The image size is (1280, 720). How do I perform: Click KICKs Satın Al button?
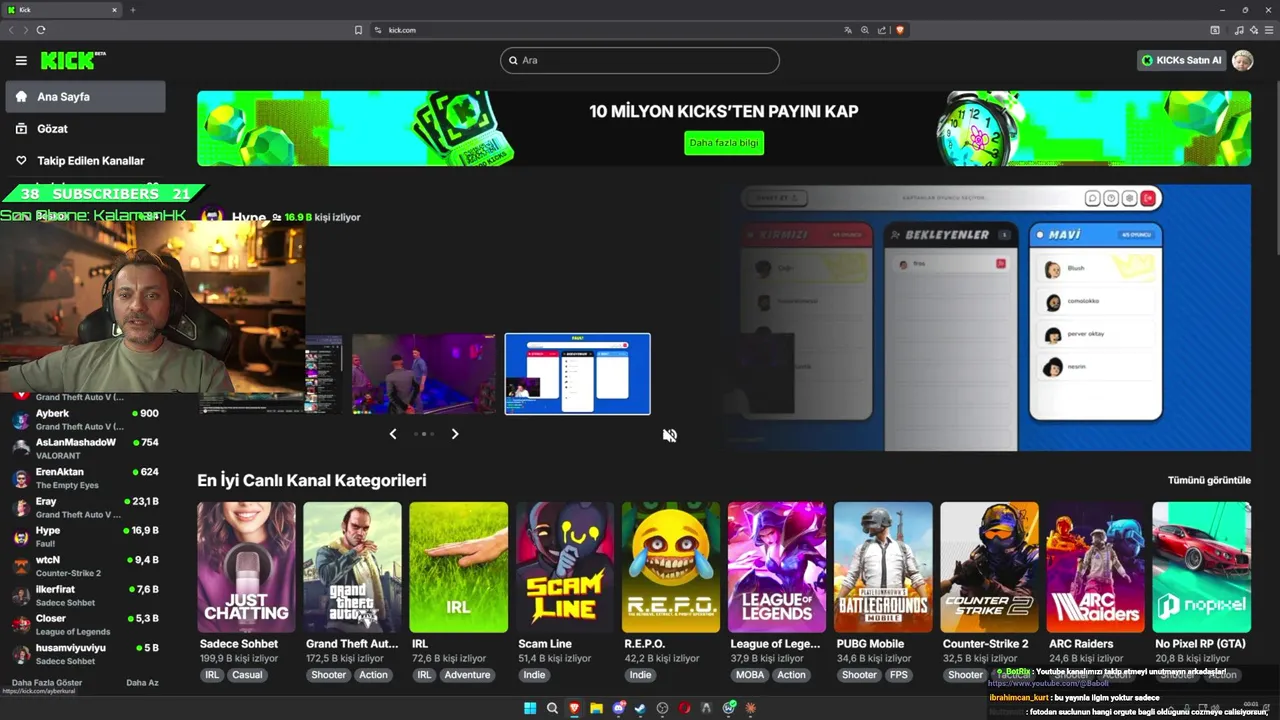1182,60
